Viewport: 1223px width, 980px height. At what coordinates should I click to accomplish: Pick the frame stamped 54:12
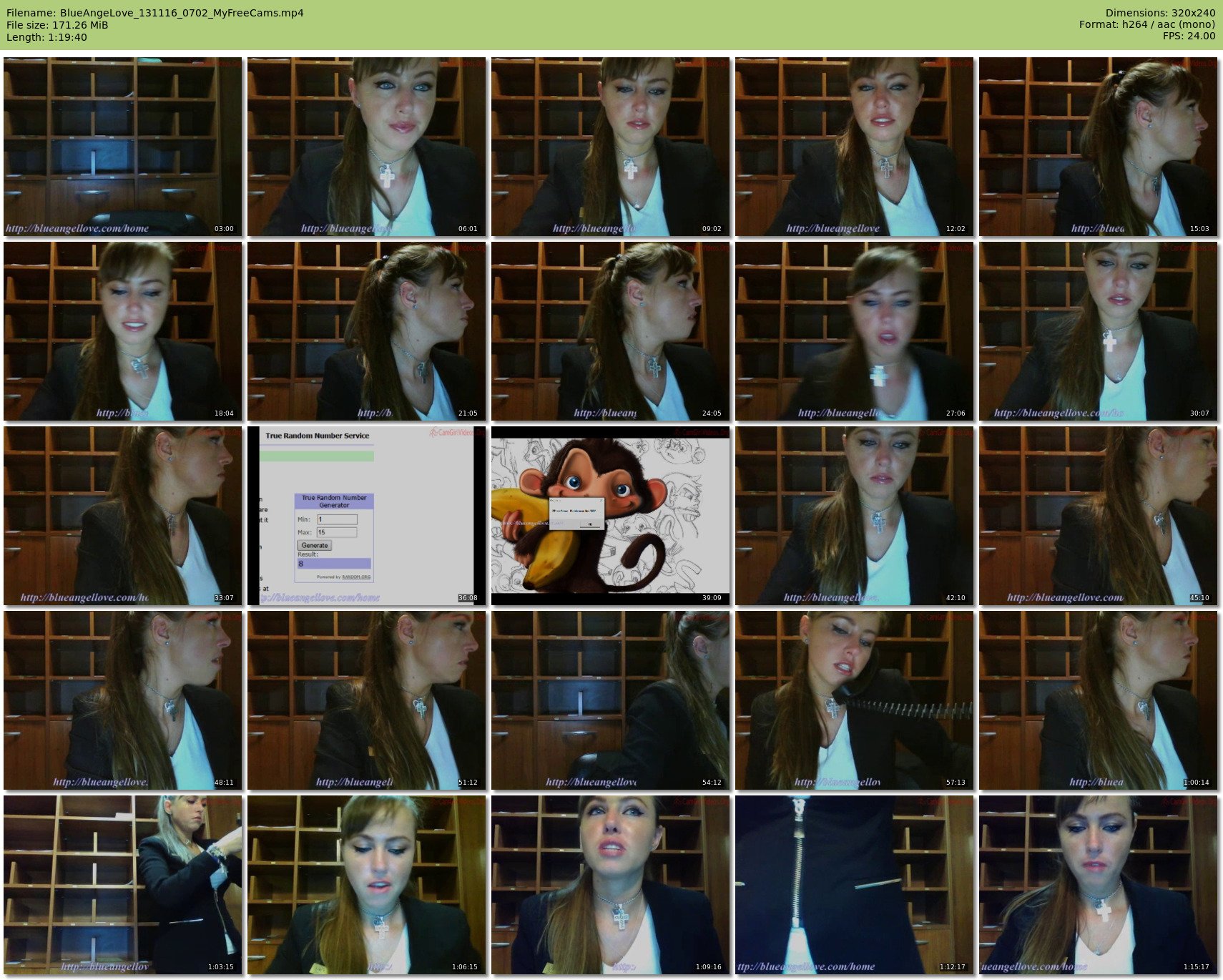click(x=611, y=700)
